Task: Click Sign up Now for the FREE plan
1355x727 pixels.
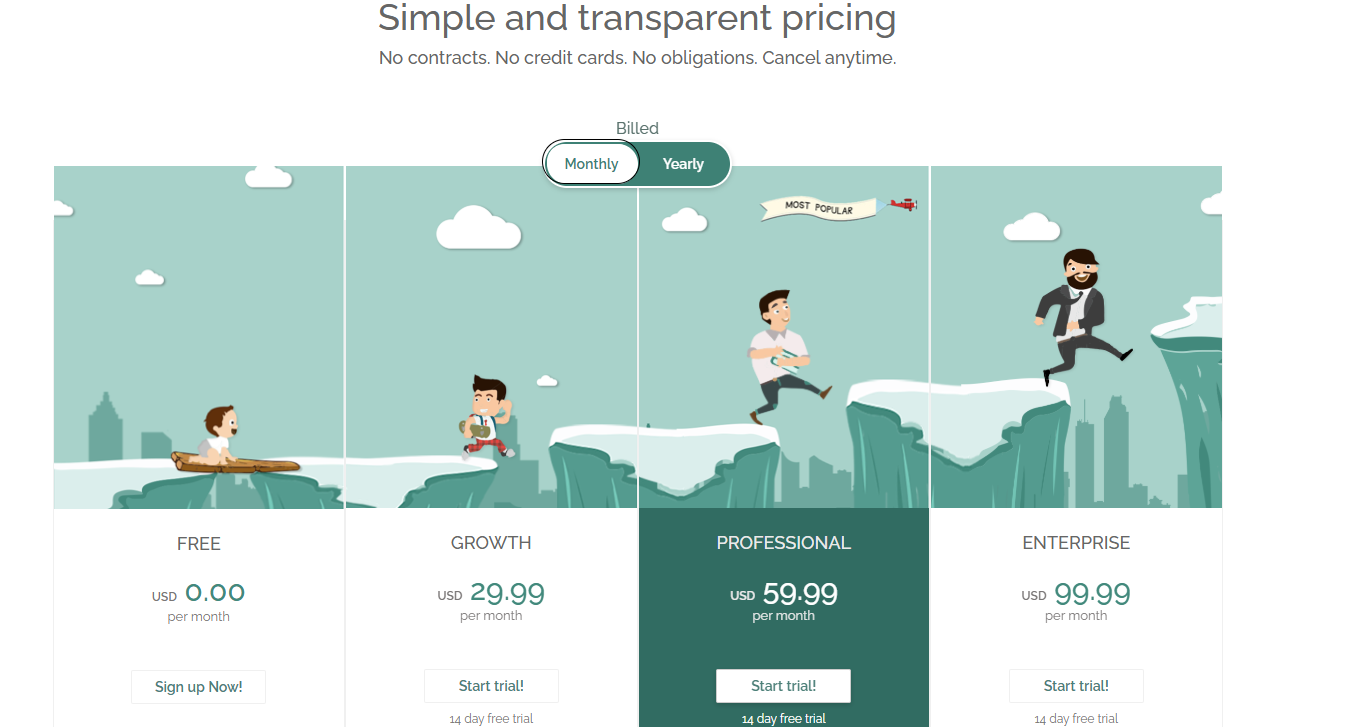Action: (198, 687)
